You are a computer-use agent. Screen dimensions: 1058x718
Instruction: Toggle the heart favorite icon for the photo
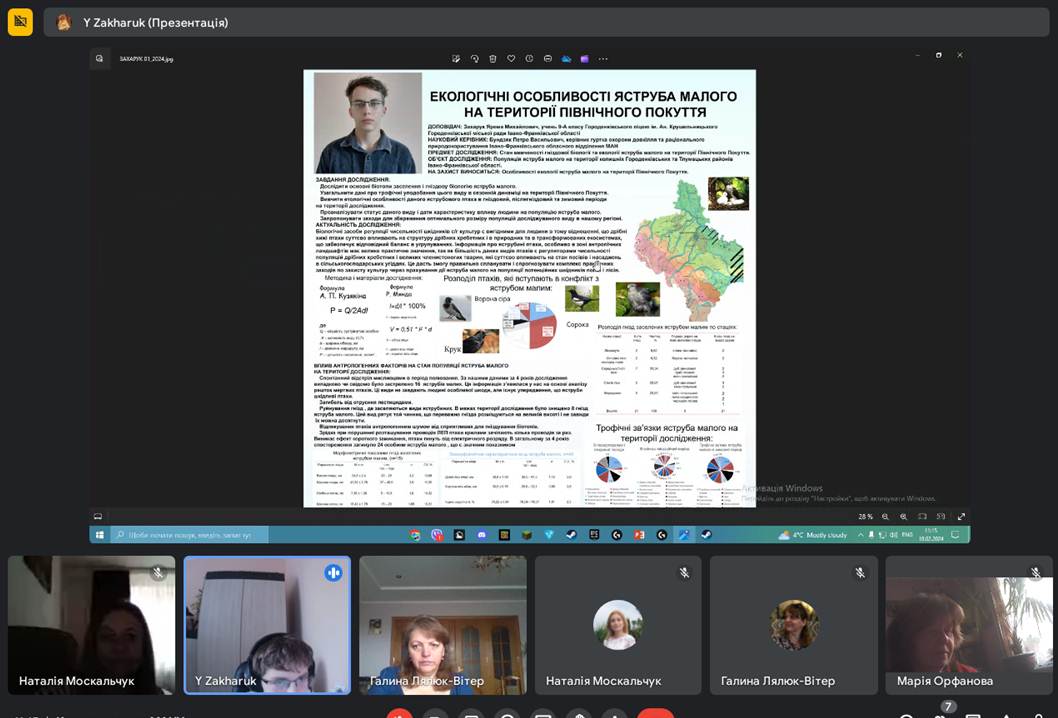pyautogui.click(x=511, y=58)
